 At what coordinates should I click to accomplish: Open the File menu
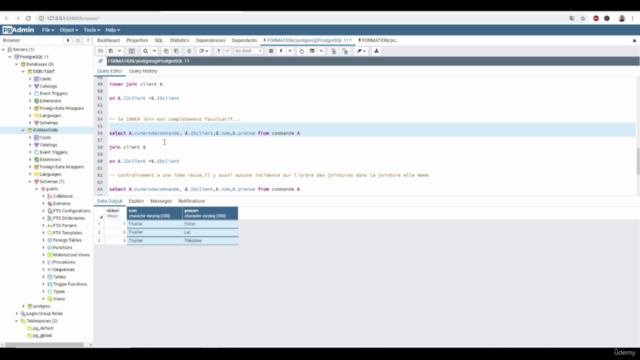coord(48,30)
